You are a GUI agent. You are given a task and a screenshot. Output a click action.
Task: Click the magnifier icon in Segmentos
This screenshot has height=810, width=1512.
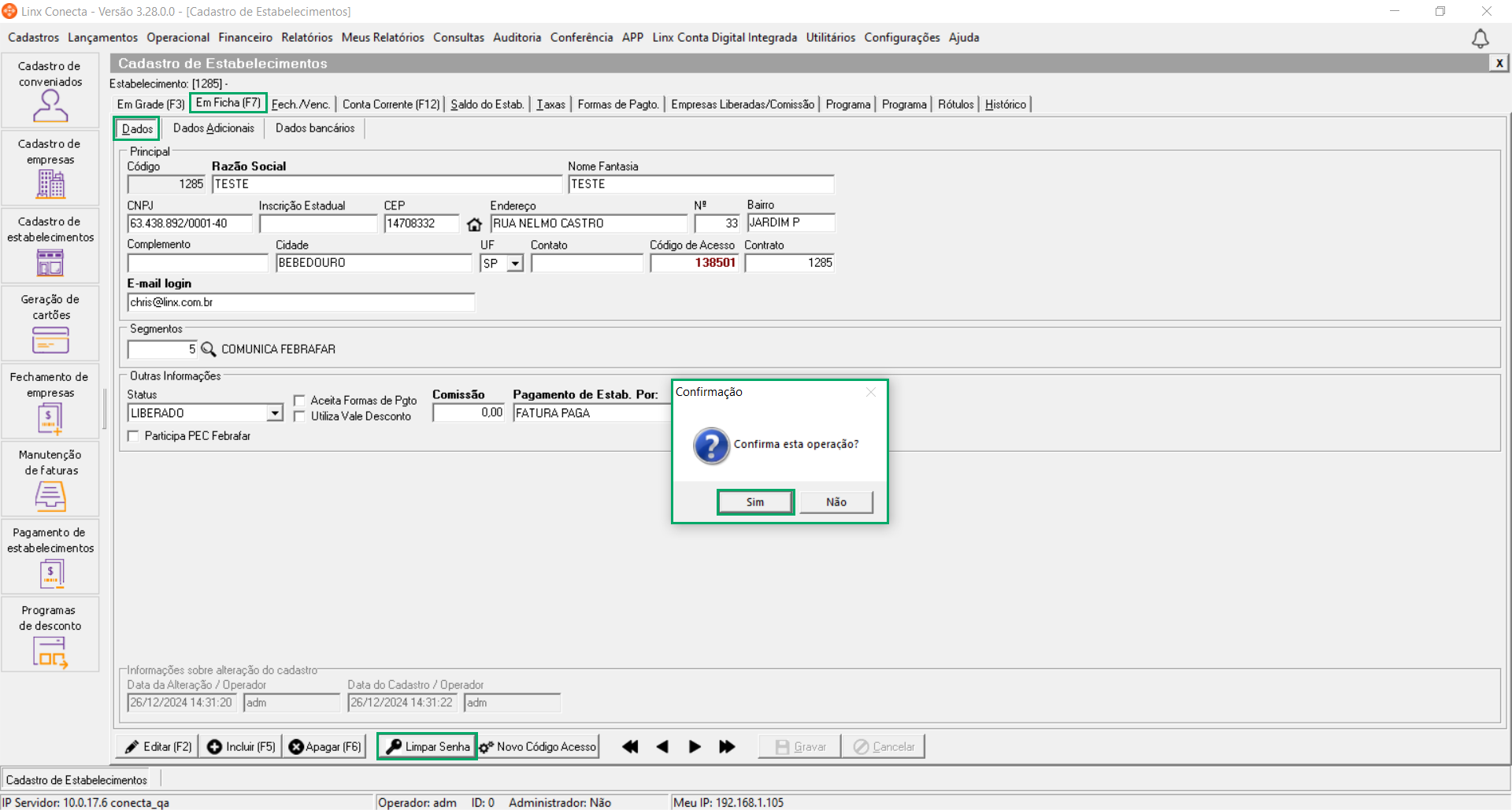tap(208, 349)
